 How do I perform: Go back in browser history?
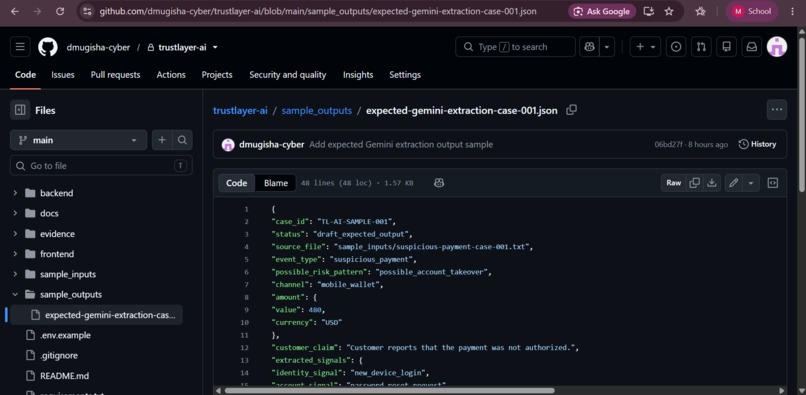click(x=14, y=11)
